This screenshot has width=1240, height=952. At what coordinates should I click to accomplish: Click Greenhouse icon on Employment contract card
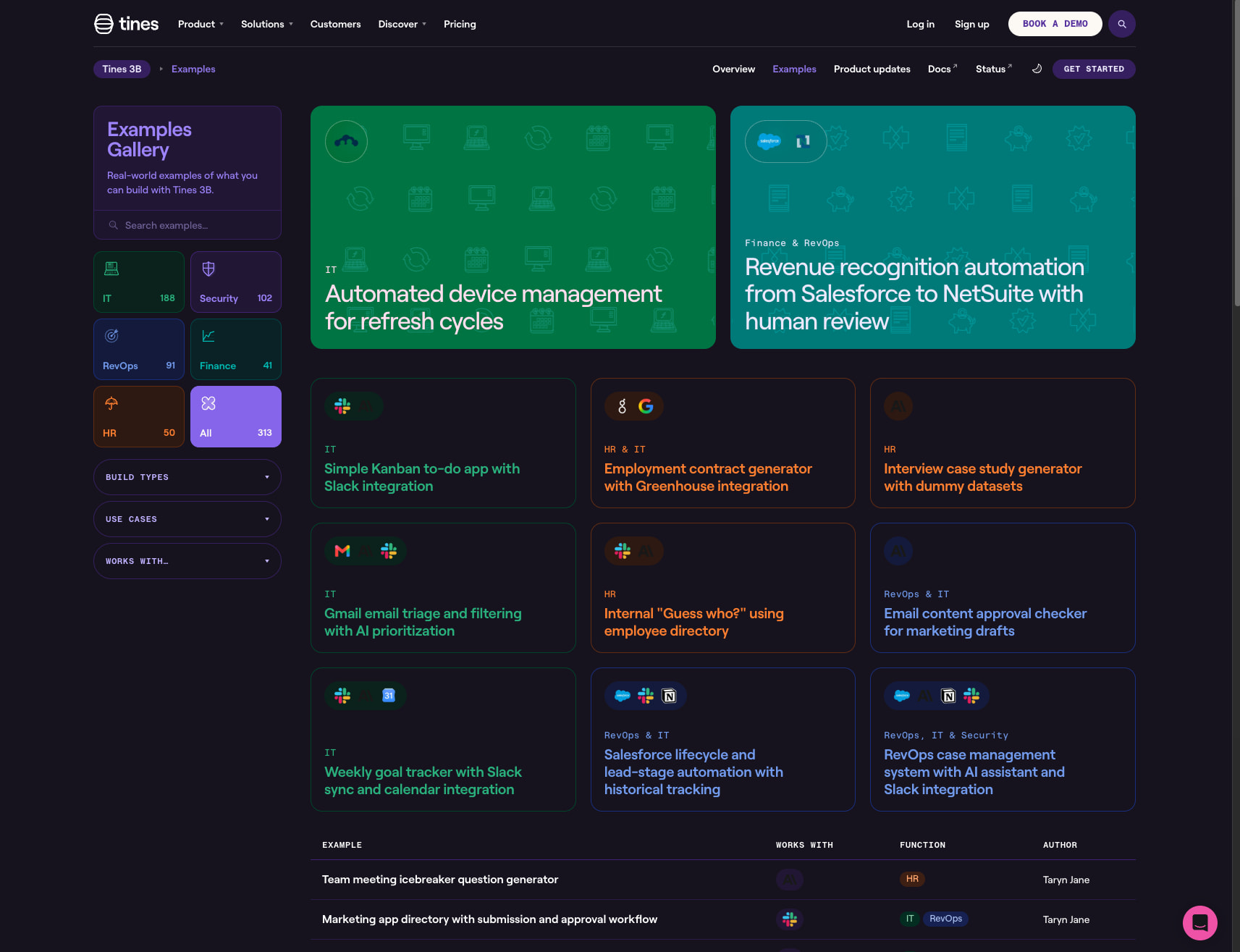coord(622,406)
